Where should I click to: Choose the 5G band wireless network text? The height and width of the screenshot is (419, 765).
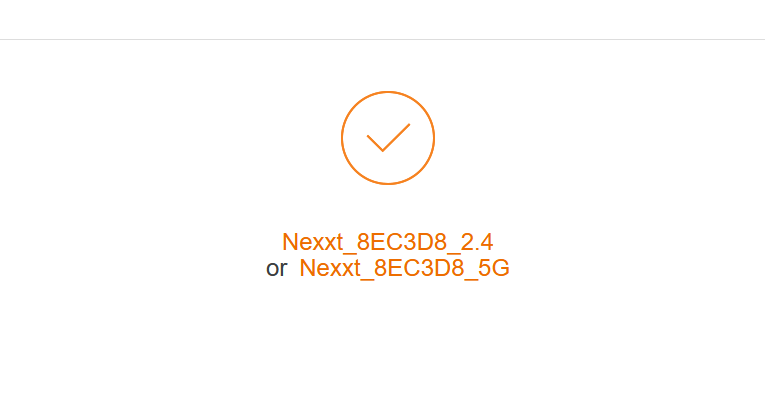pos(404,268)
